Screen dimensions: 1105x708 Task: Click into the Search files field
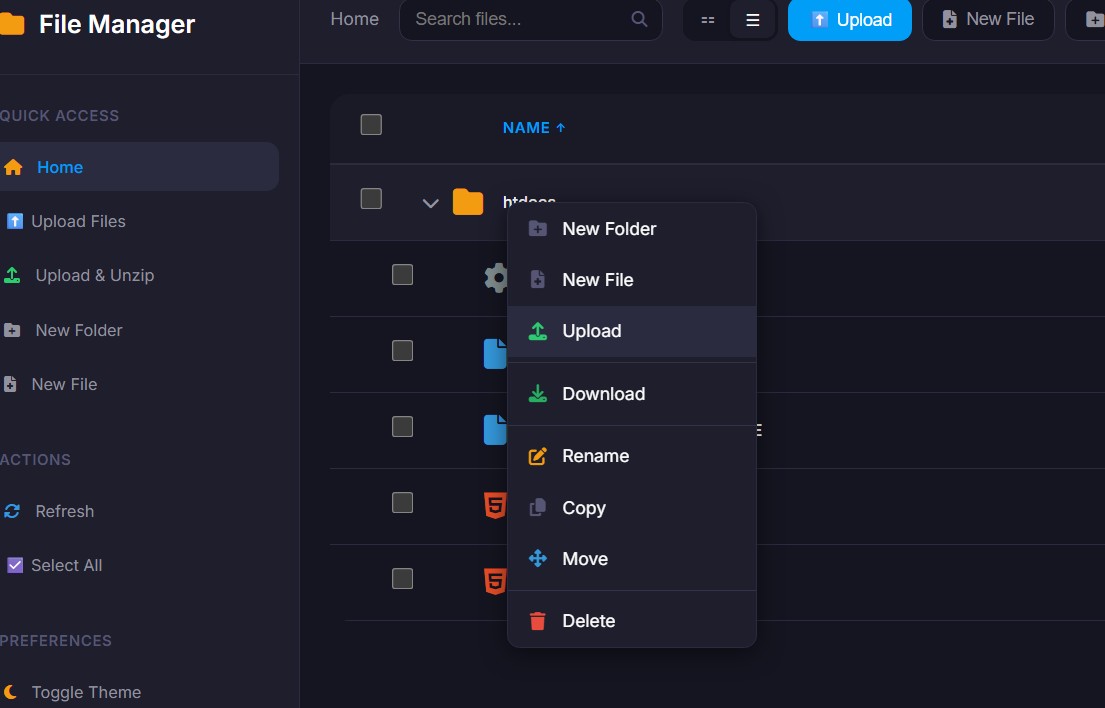pyautogui.click(x=520, y=19)
